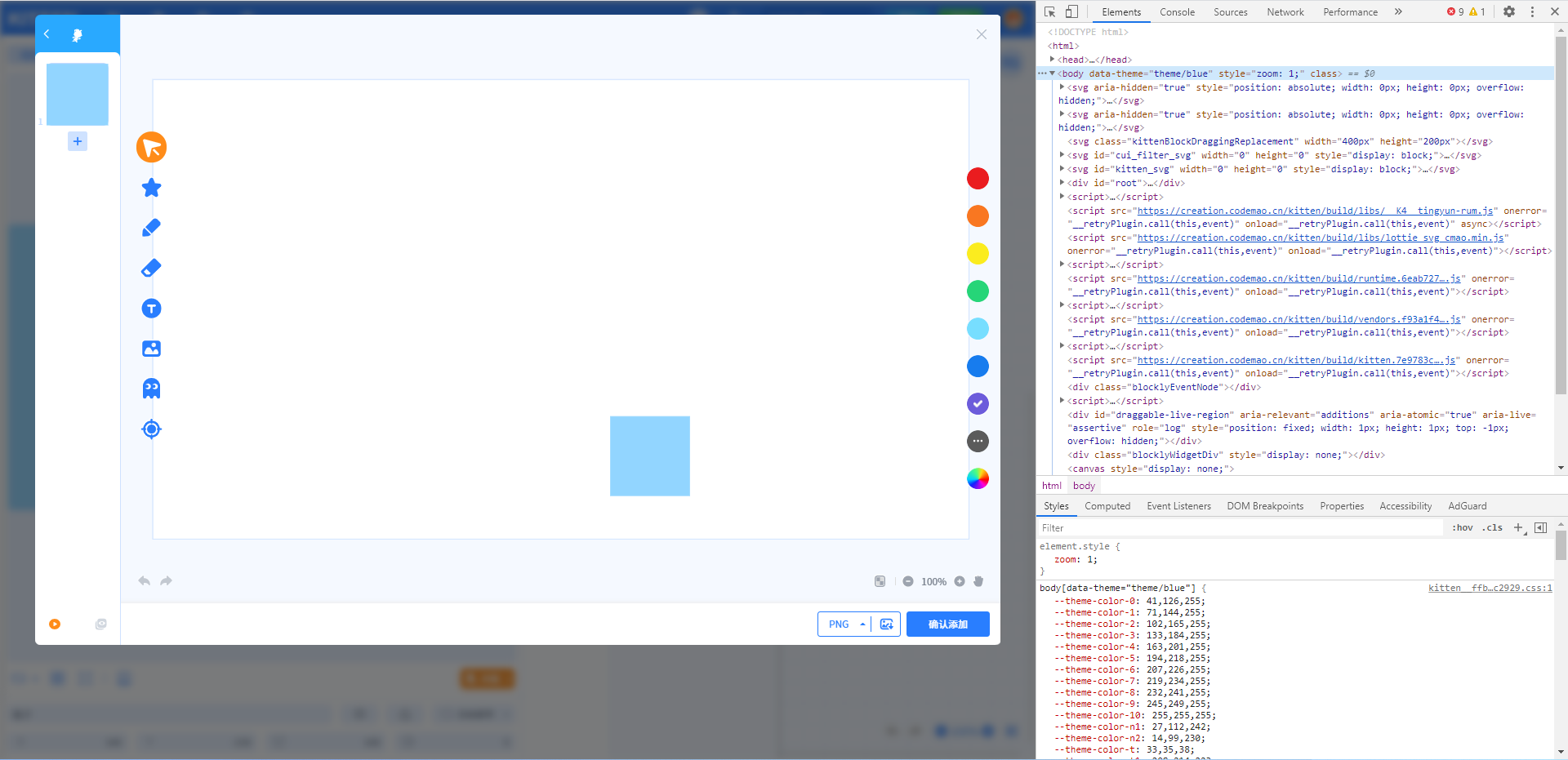Viewport: 1568px width, 760px height.
Task: Activate the eraser tool
Action: 151,268
